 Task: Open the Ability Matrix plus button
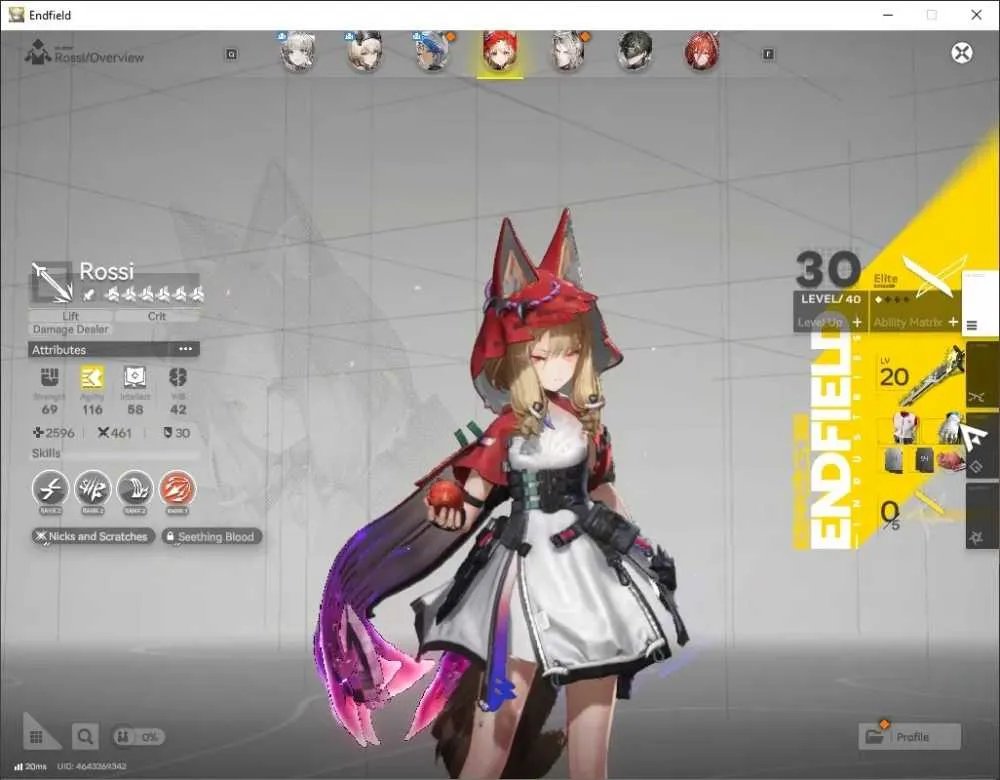[x=953, y=322]
